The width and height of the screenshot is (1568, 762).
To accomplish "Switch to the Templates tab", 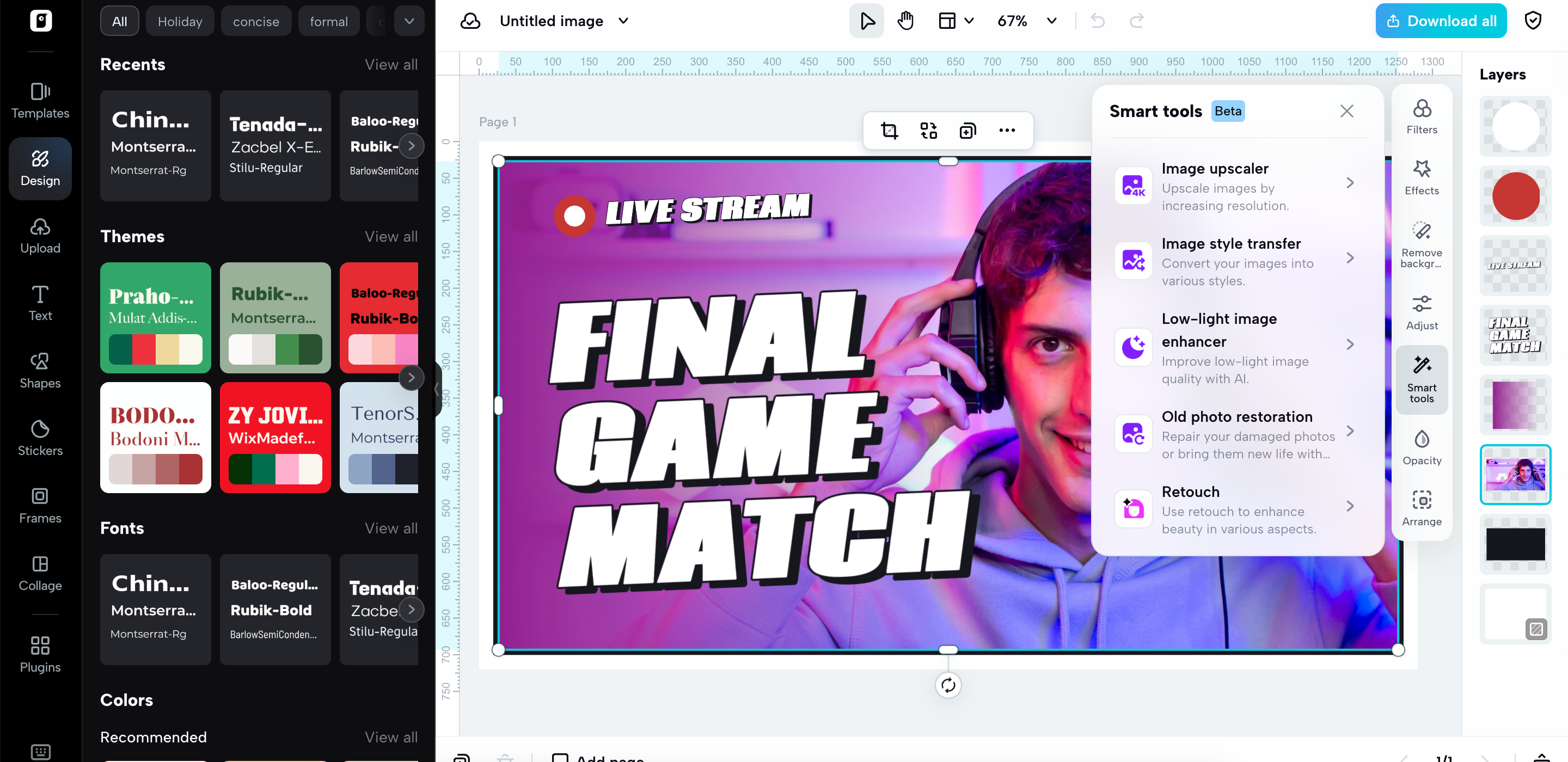I will click(40, 101).
